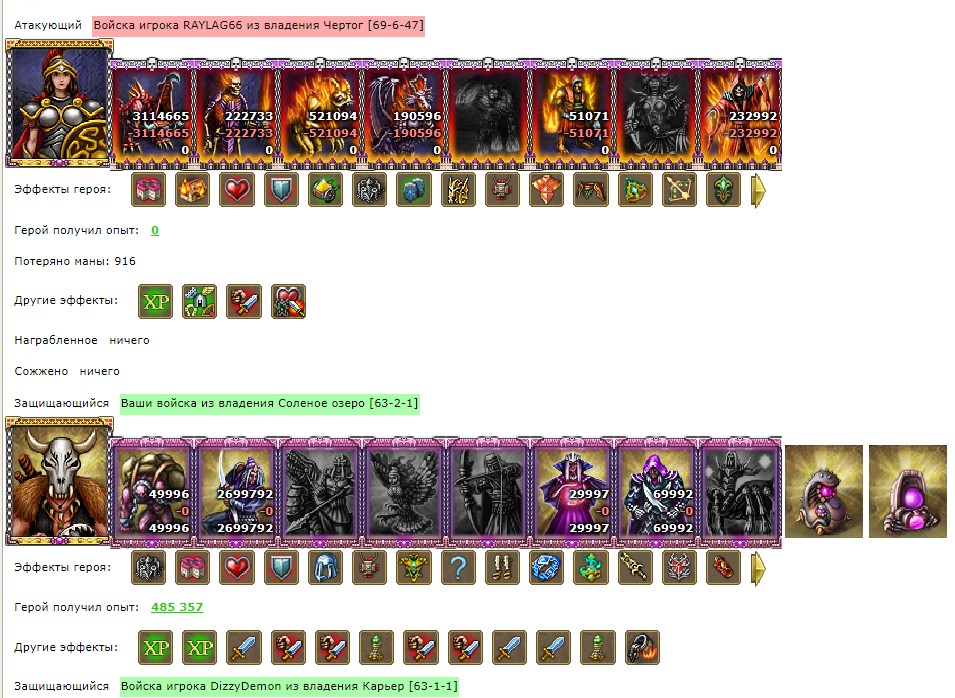Screen dimensions: 955x698
Task: Expand attacker hero effects with yellow arrow
Action: [758, 190]
